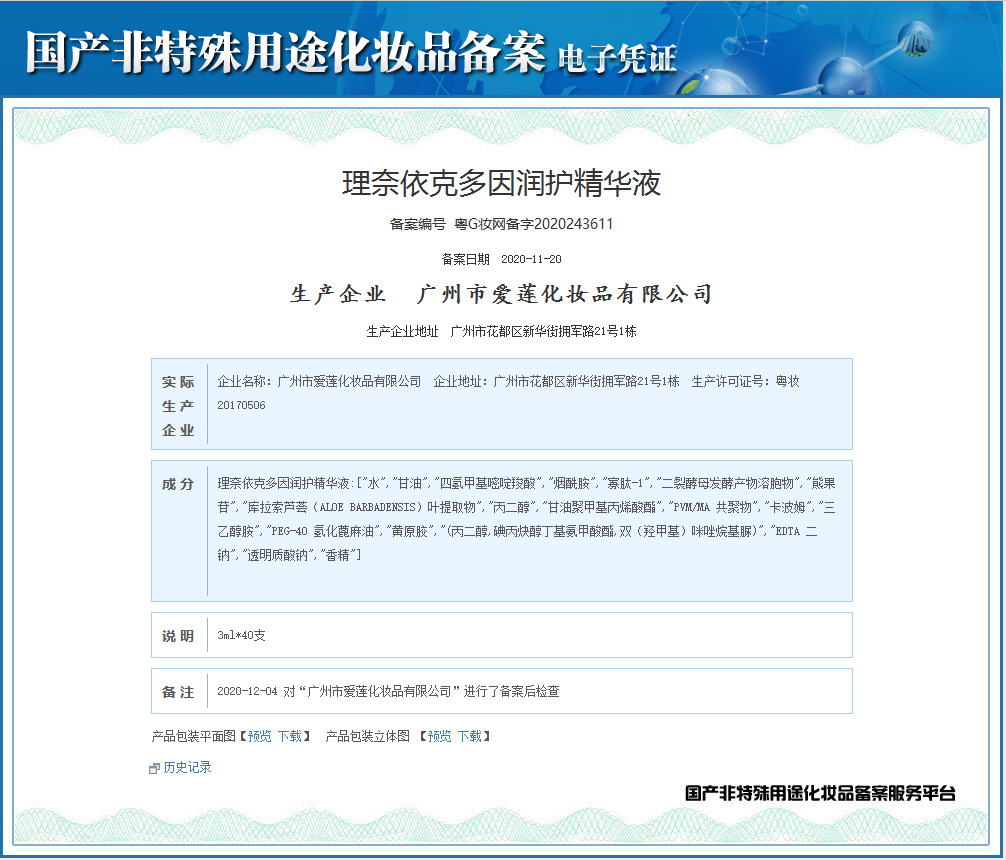
Task: Click the 说明 section label
Action: pos(178,636)
